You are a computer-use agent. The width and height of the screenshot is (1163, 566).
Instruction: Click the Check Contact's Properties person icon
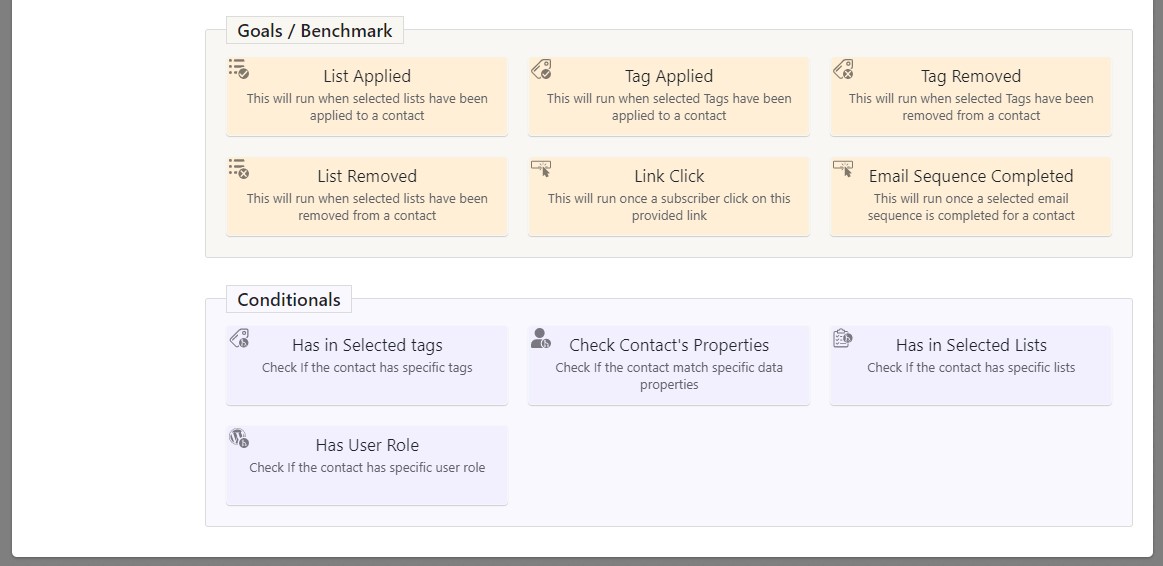pyautogui.click(x=541, y=338)
